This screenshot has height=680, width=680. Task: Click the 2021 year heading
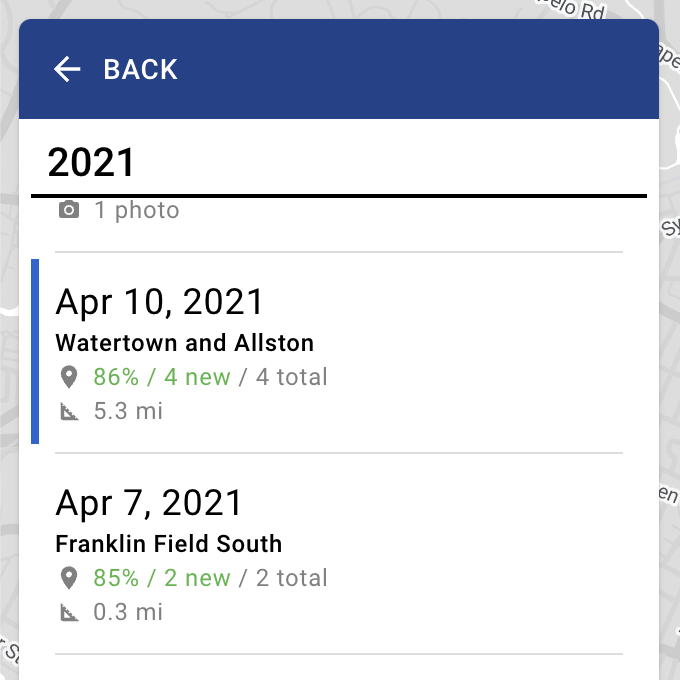(x=91, y=162)
